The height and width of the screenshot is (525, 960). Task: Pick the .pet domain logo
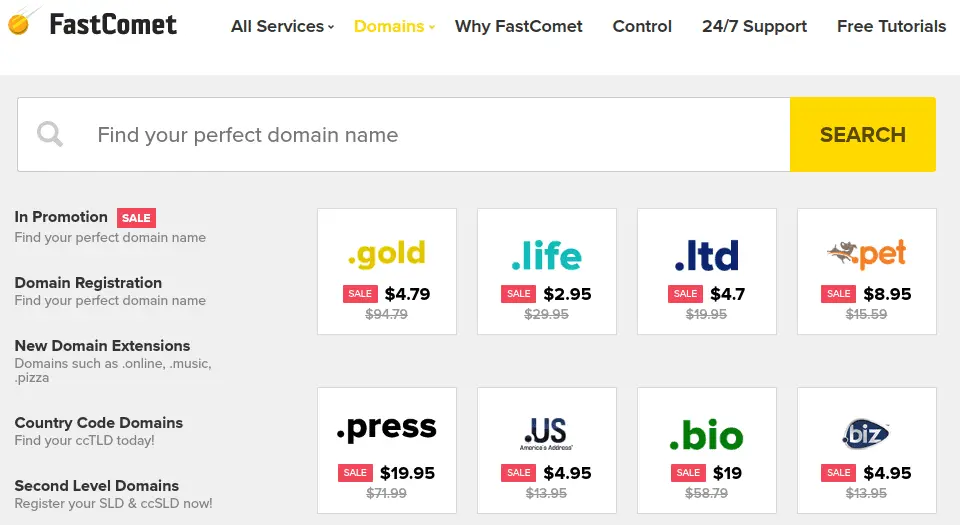[x=866, y=254]
